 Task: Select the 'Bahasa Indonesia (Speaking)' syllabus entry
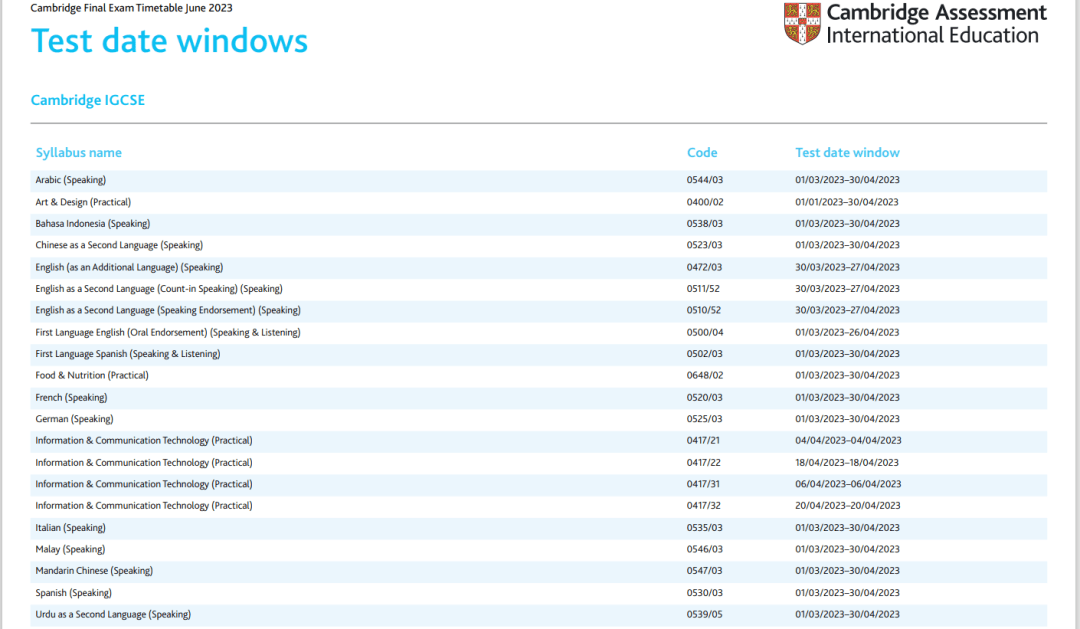pyautogui.click(x=93, y=224)
